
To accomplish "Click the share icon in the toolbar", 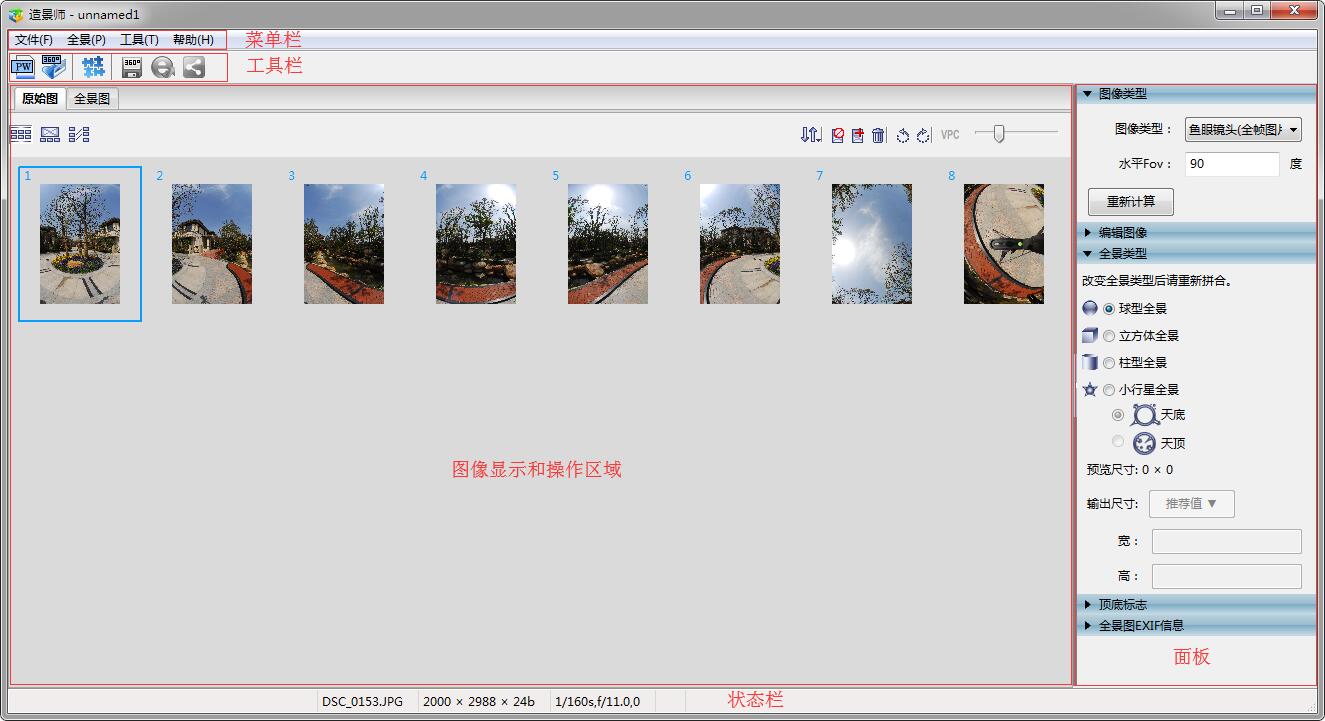I will 193,67.
